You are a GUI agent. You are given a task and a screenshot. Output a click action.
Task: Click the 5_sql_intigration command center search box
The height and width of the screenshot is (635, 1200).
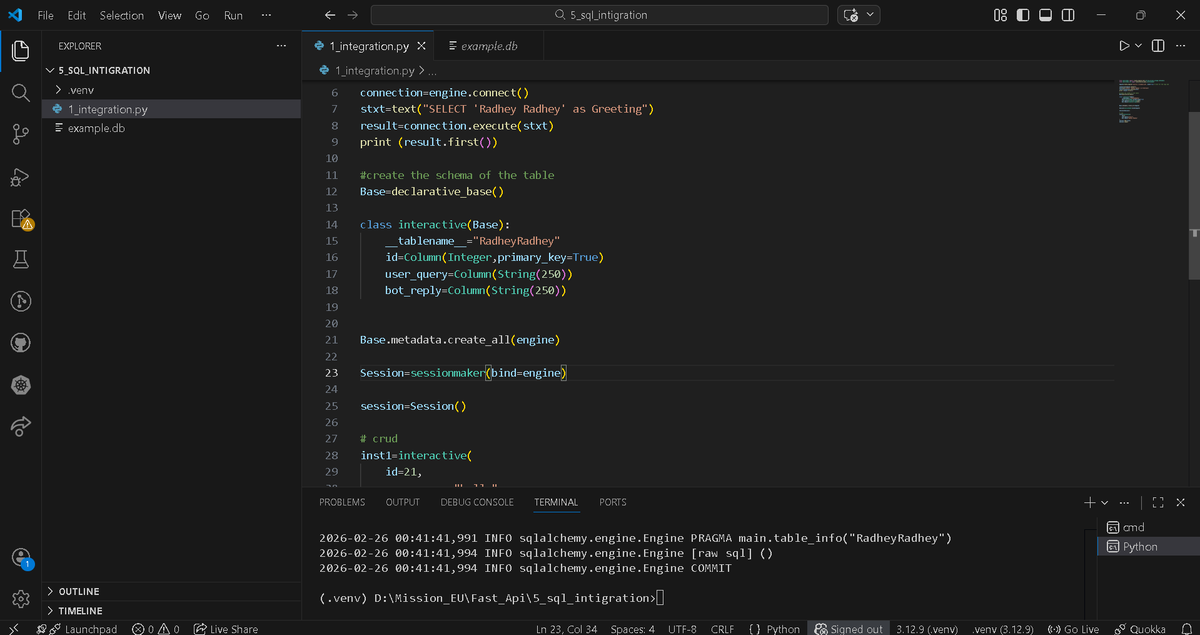point(599,15)
